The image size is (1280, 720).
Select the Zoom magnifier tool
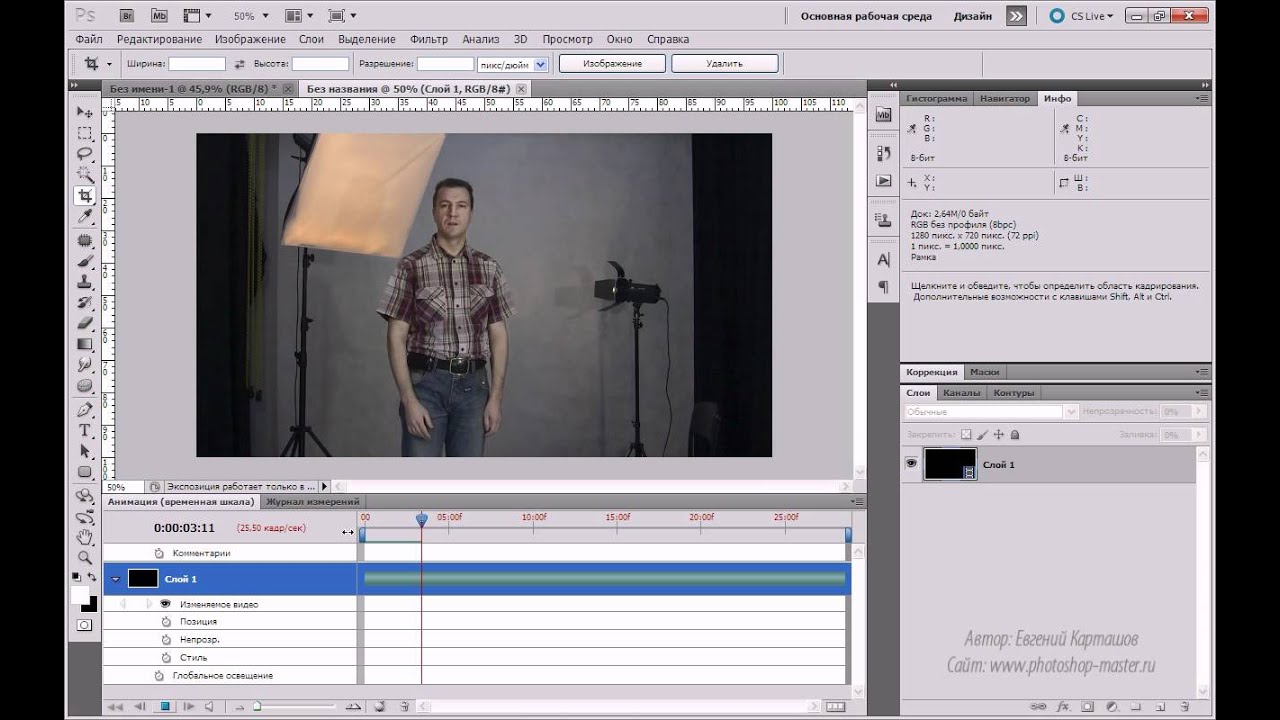[x=85, y=558]
